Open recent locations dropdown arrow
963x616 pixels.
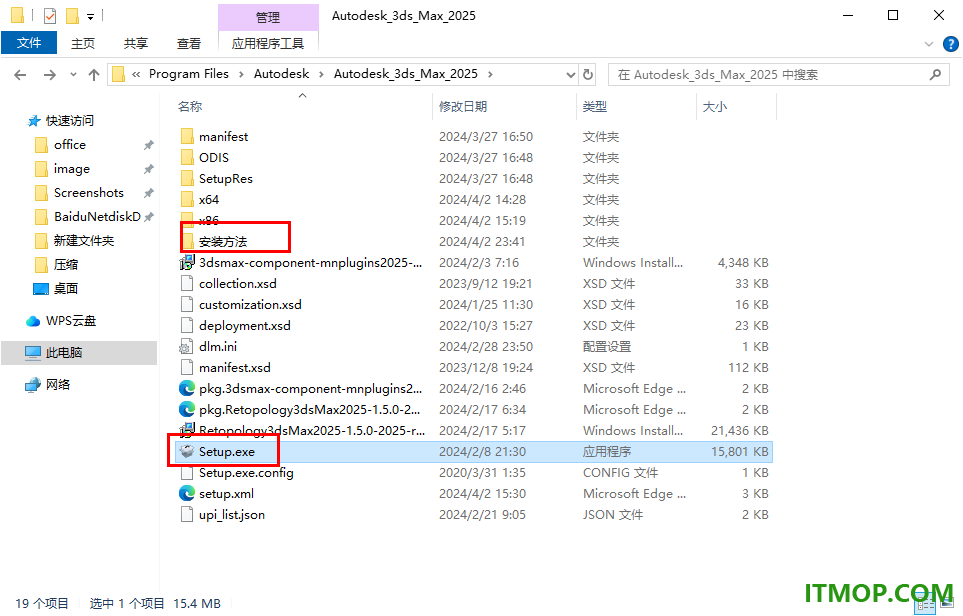coord(73,75)
